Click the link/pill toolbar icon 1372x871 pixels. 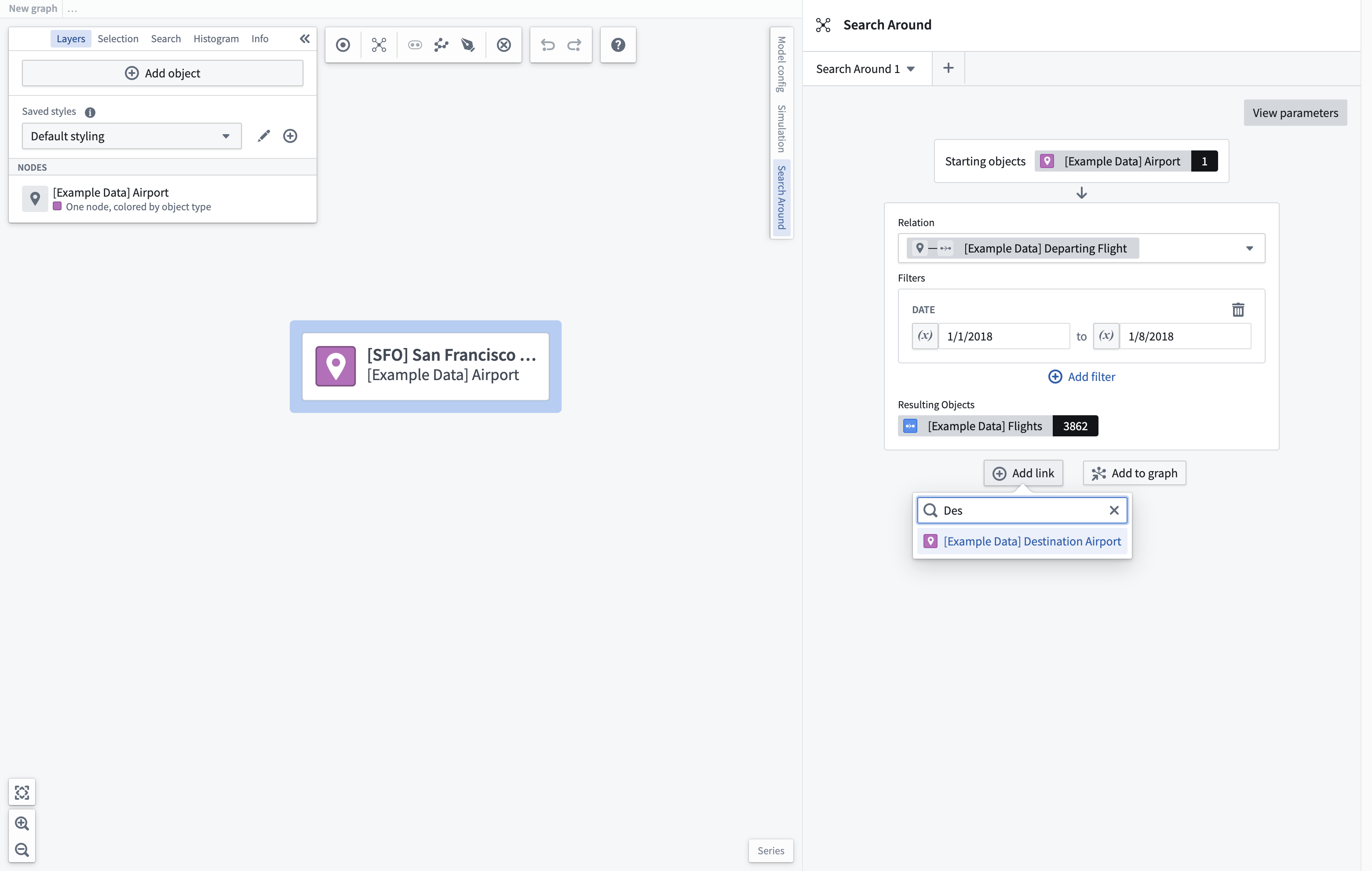[x=415, y=45]
